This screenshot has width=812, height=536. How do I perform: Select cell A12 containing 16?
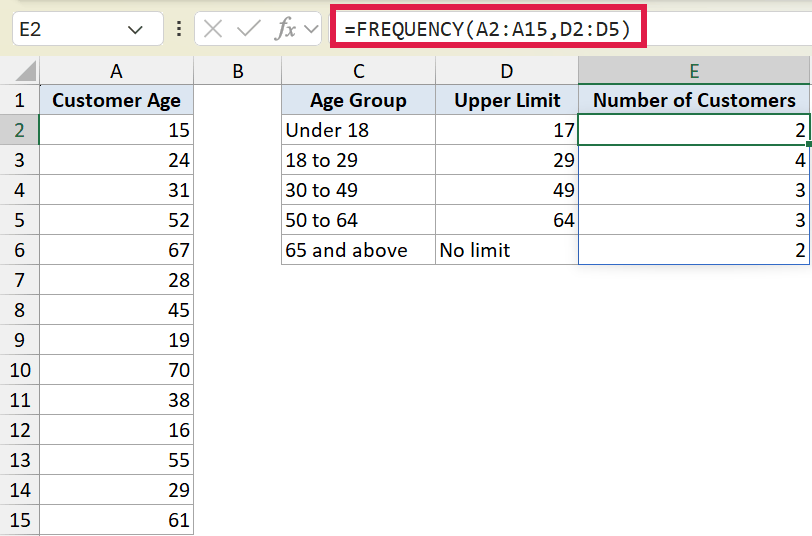point(117,430)
